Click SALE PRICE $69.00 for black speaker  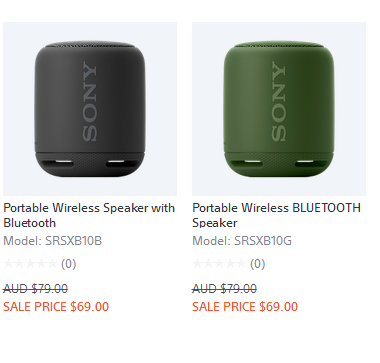coord(56,306)
